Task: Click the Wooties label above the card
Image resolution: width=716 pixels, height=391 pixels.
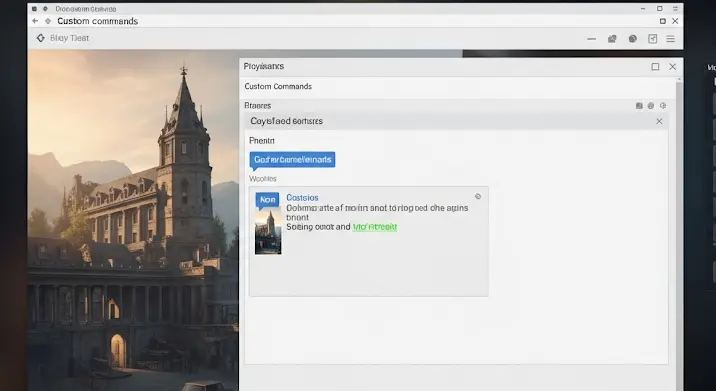Action: (x=263, y=179)
